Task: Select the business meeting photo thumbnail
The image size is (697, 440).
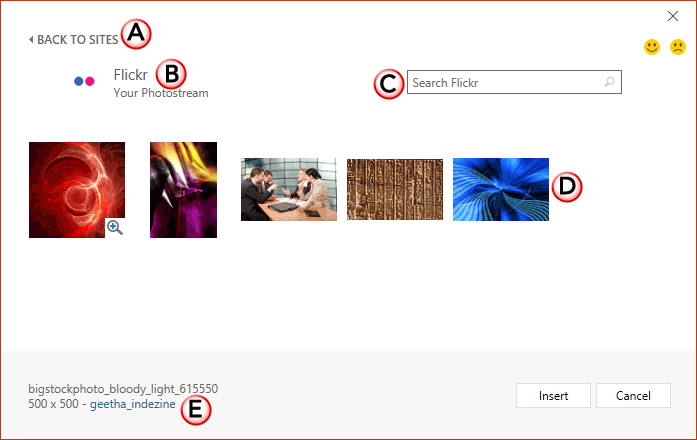Action: 289,189
